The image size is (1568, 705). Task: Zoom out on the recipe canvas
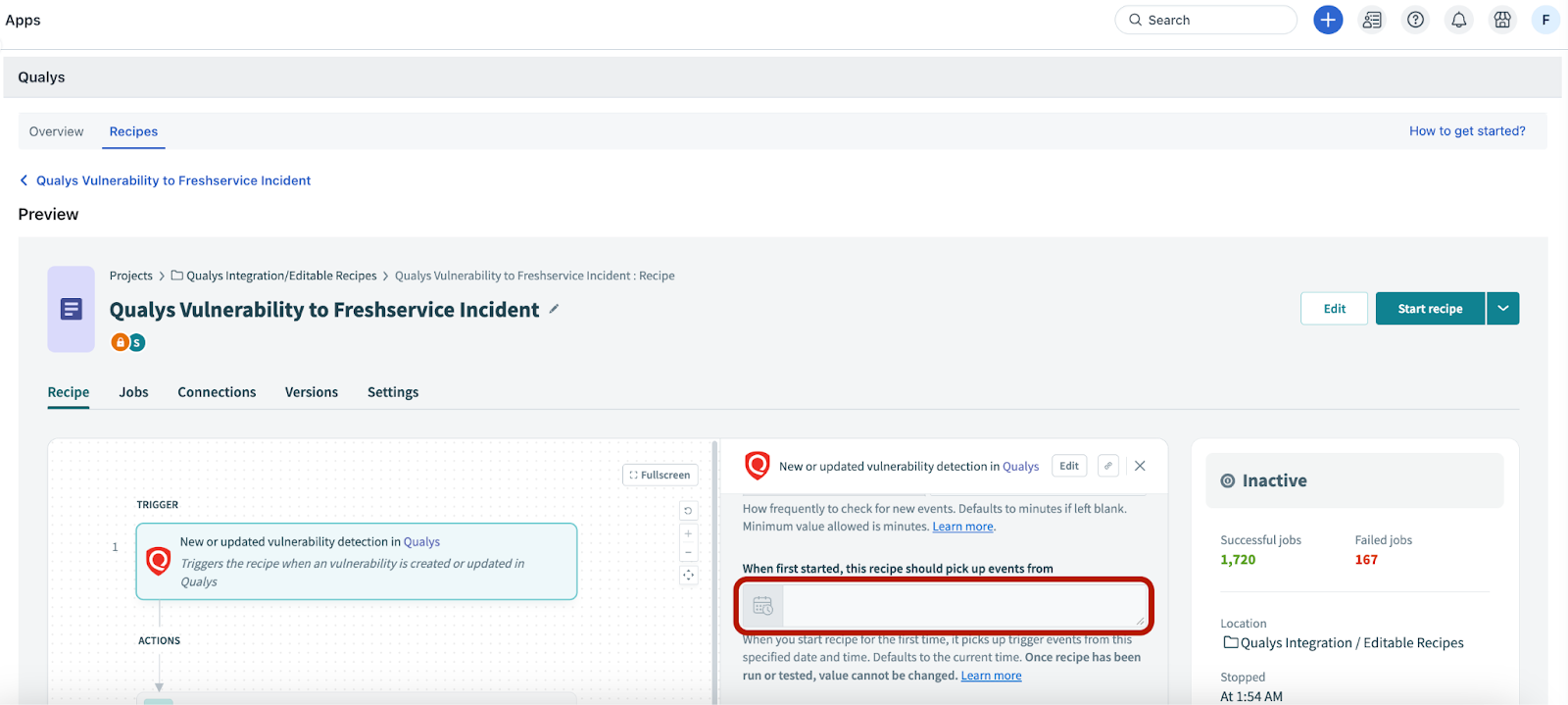click(688, 552)
